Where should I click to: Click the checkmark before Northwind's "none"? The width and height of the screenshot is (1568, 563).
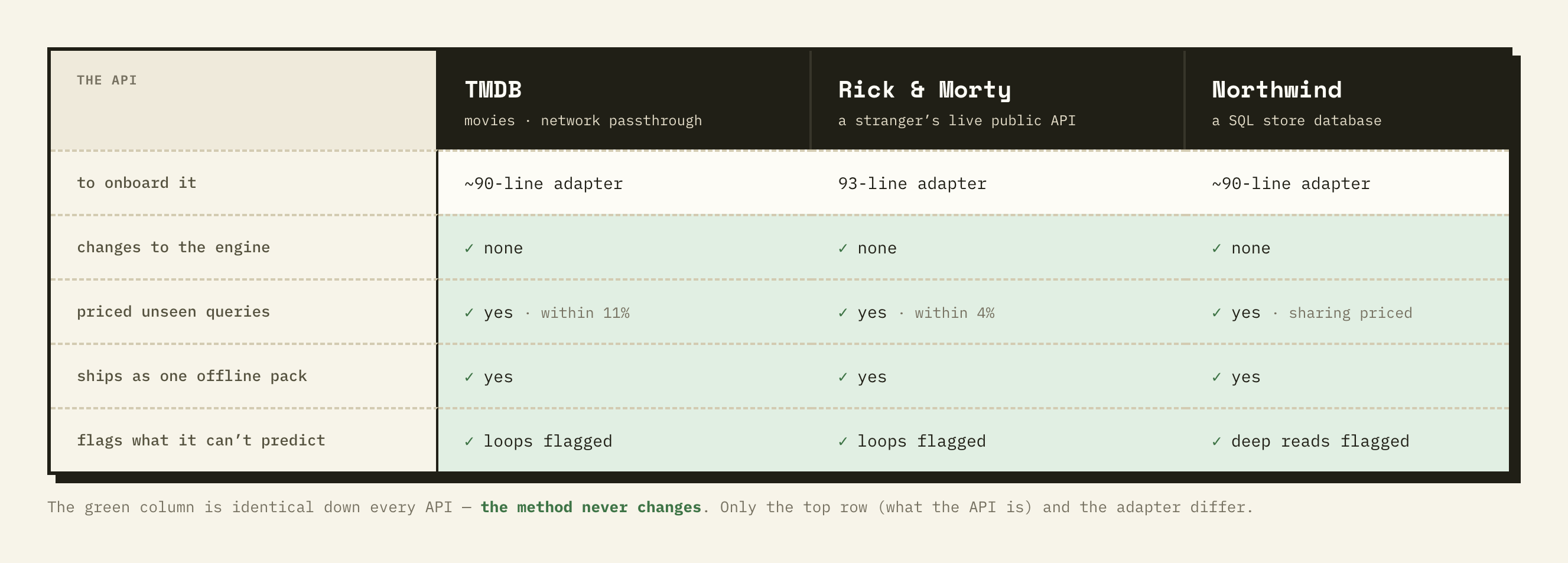(1217, 248)
